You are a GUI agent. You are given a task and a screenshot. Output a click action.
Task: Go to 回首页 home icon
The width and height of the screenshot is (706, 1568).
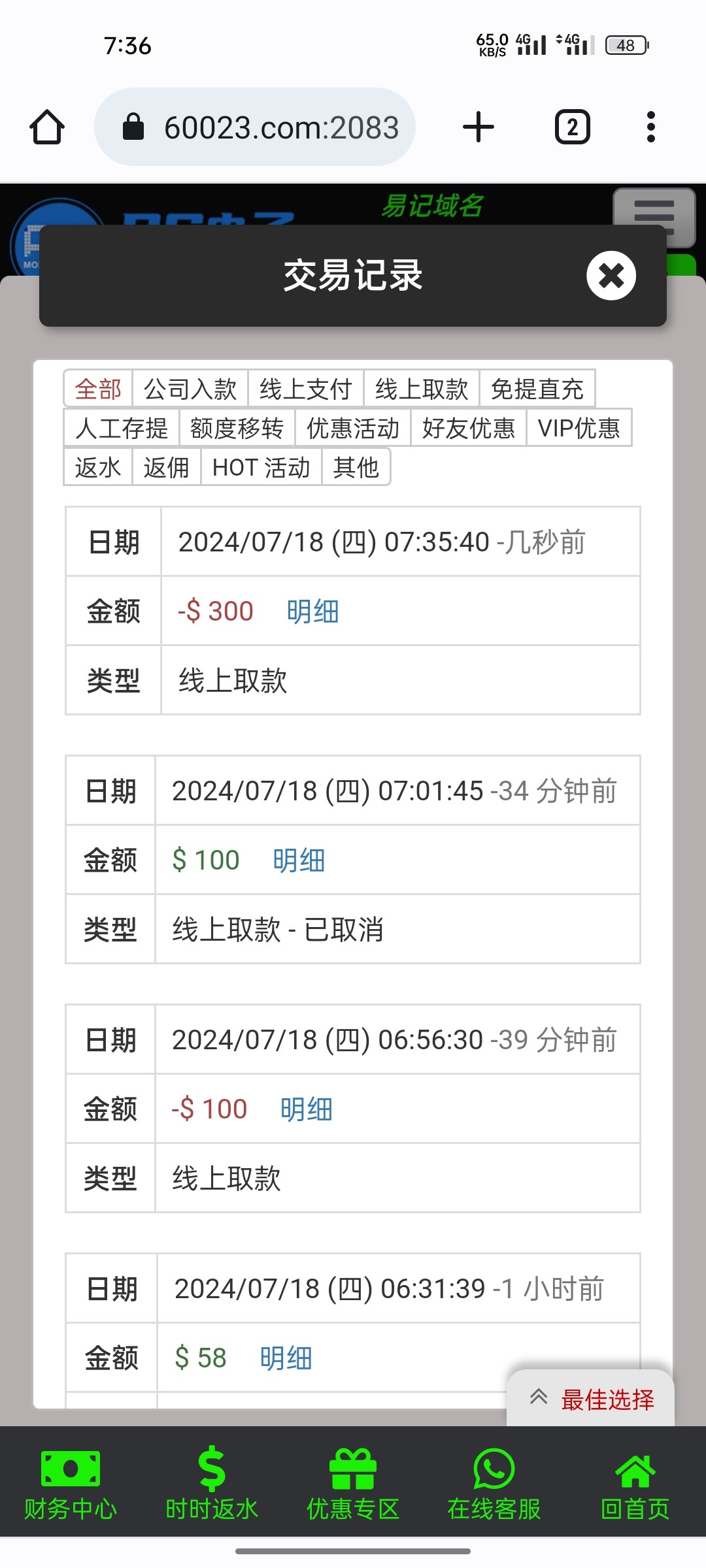tap(635, 1484)
